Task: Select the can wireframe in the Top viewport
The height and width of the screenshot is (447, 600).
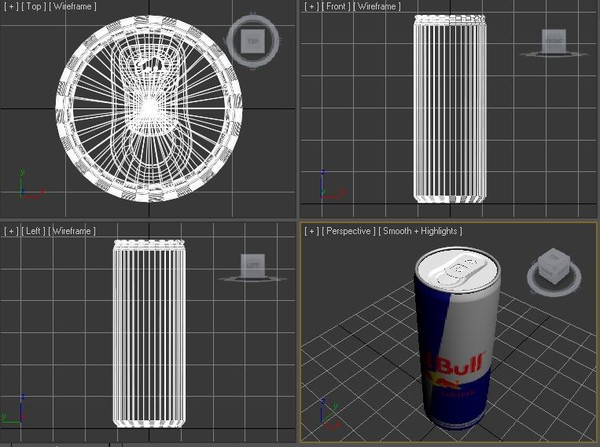Action: click(x=149, y=109)
